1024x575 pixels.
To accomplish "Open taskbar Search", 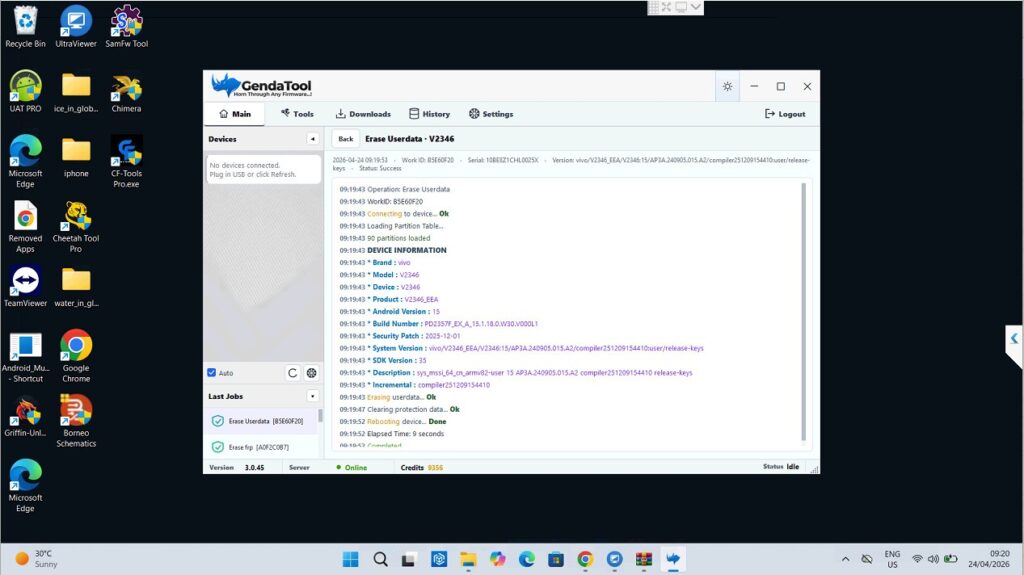I will point(381,559).
